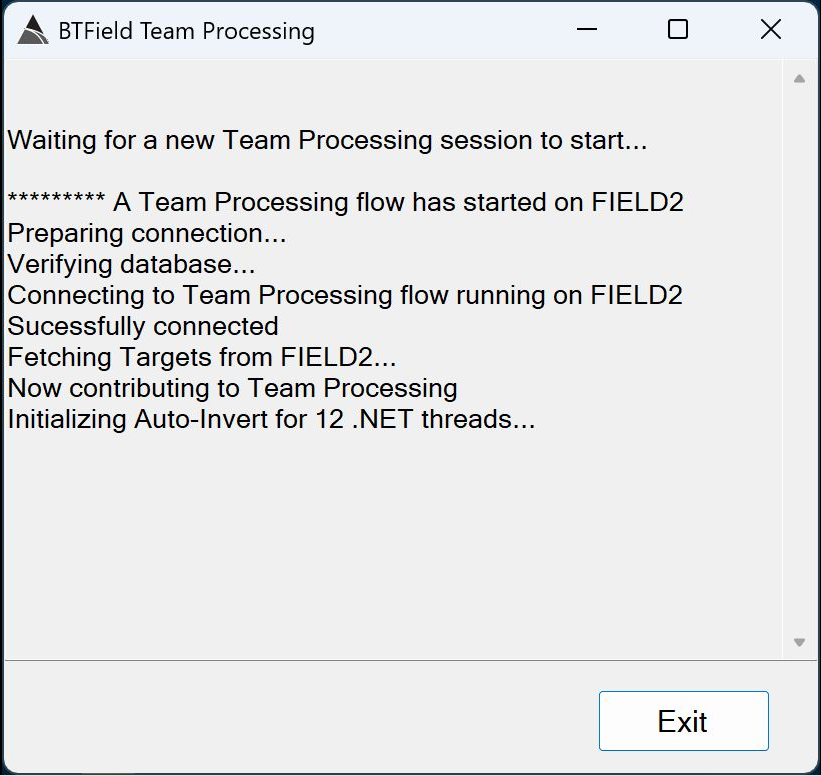Close the Team Processing window with X
The height and width of the screenshot is (776, 821).
pyautogui.click(x=770, y=30)
